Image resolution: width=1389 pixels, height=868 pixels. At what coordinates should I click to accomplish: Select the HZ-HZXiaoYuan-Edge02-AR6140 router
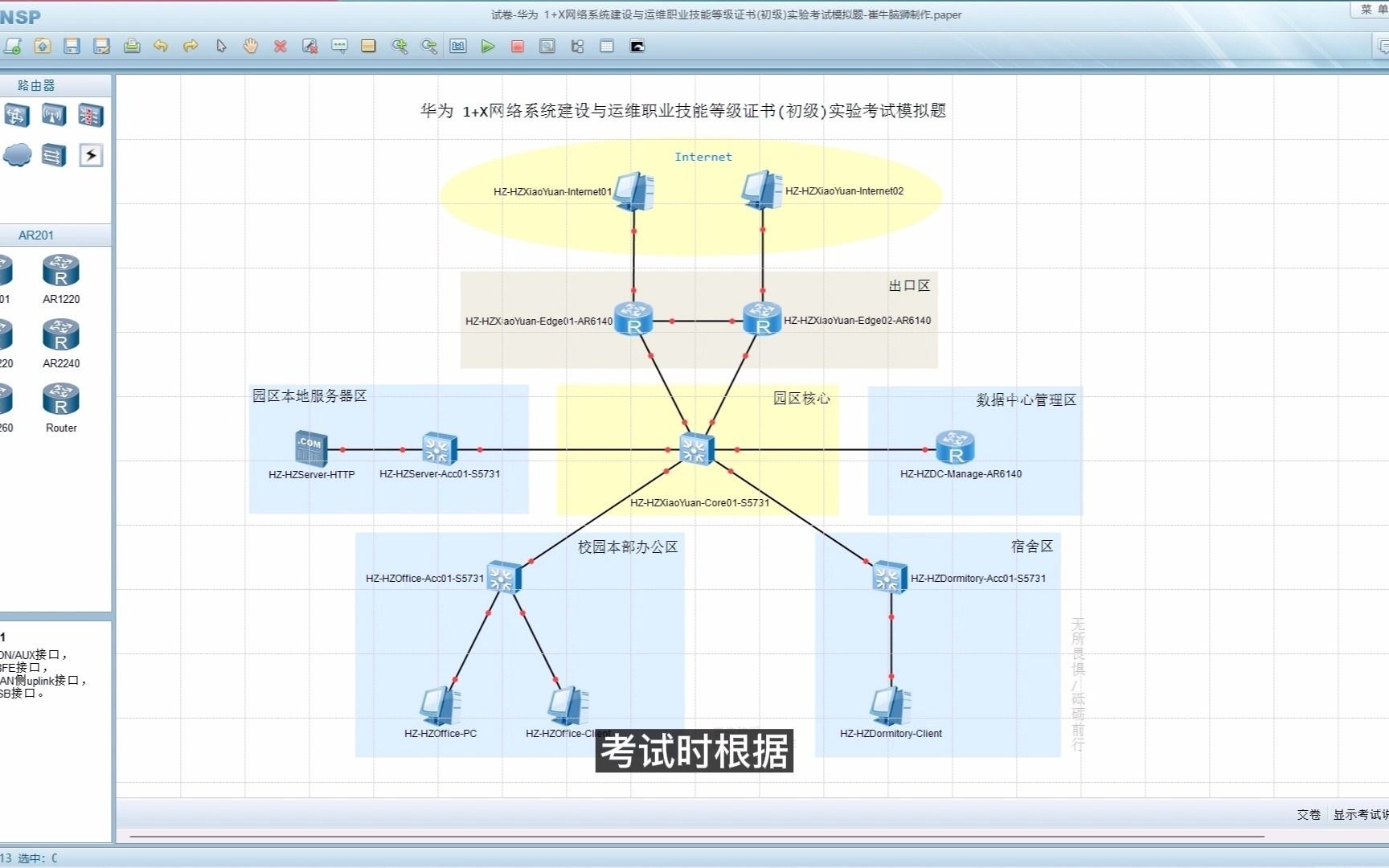[x=762, y=318]
